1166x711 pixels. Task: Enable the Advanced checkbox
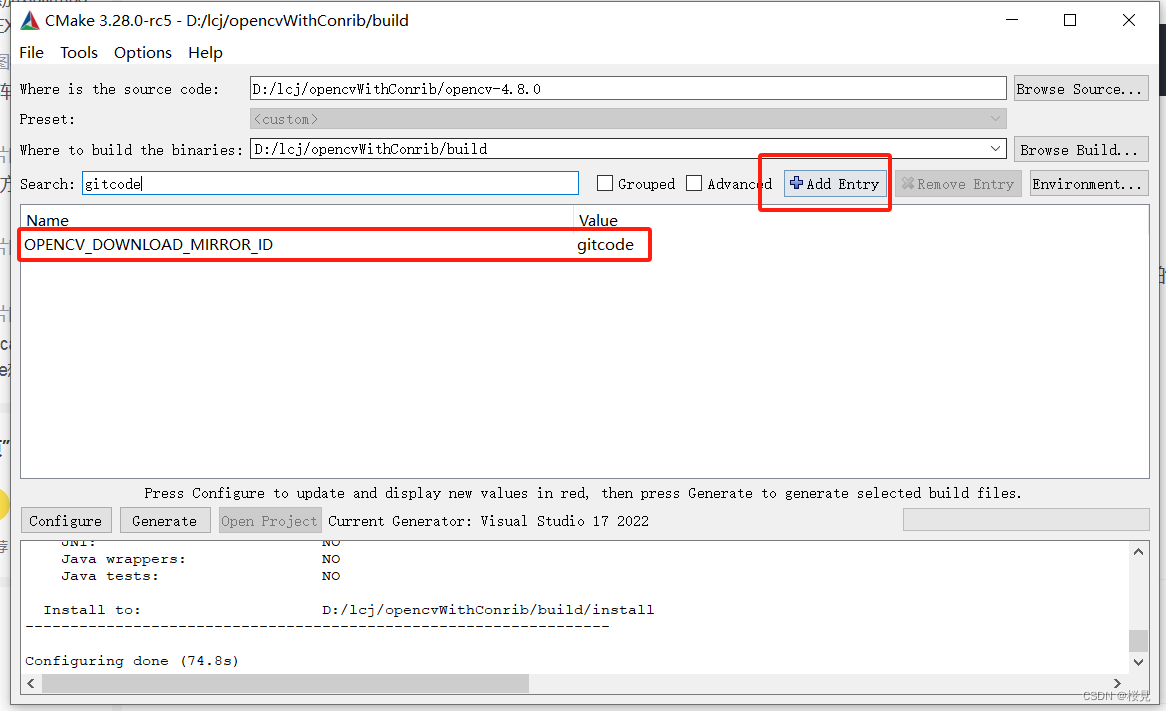[x=694, y=183]
